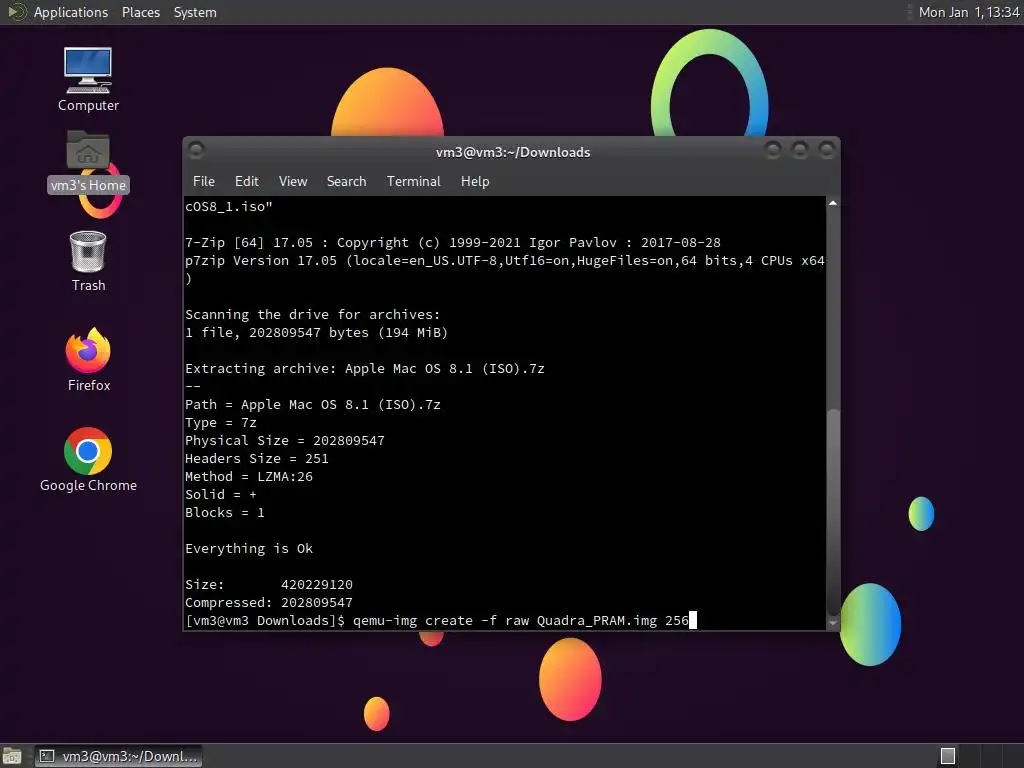
Task: Launch Google Chrome from the desktop
Action: pos(88,459)
